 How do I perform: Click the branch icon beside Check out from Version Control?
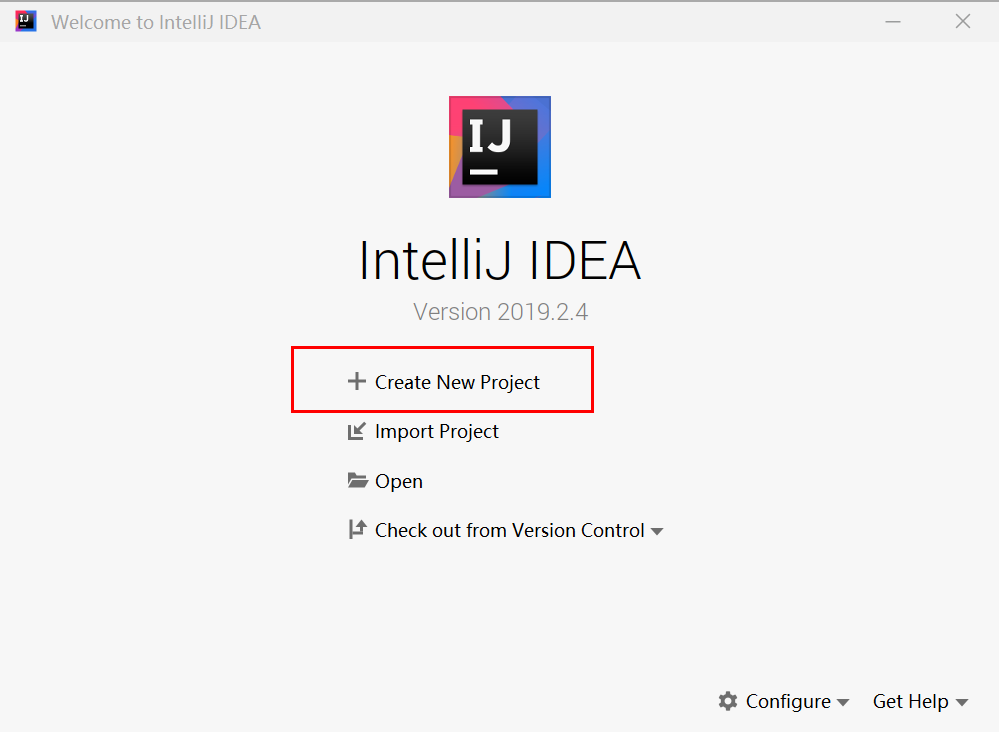tap(357, 530)
